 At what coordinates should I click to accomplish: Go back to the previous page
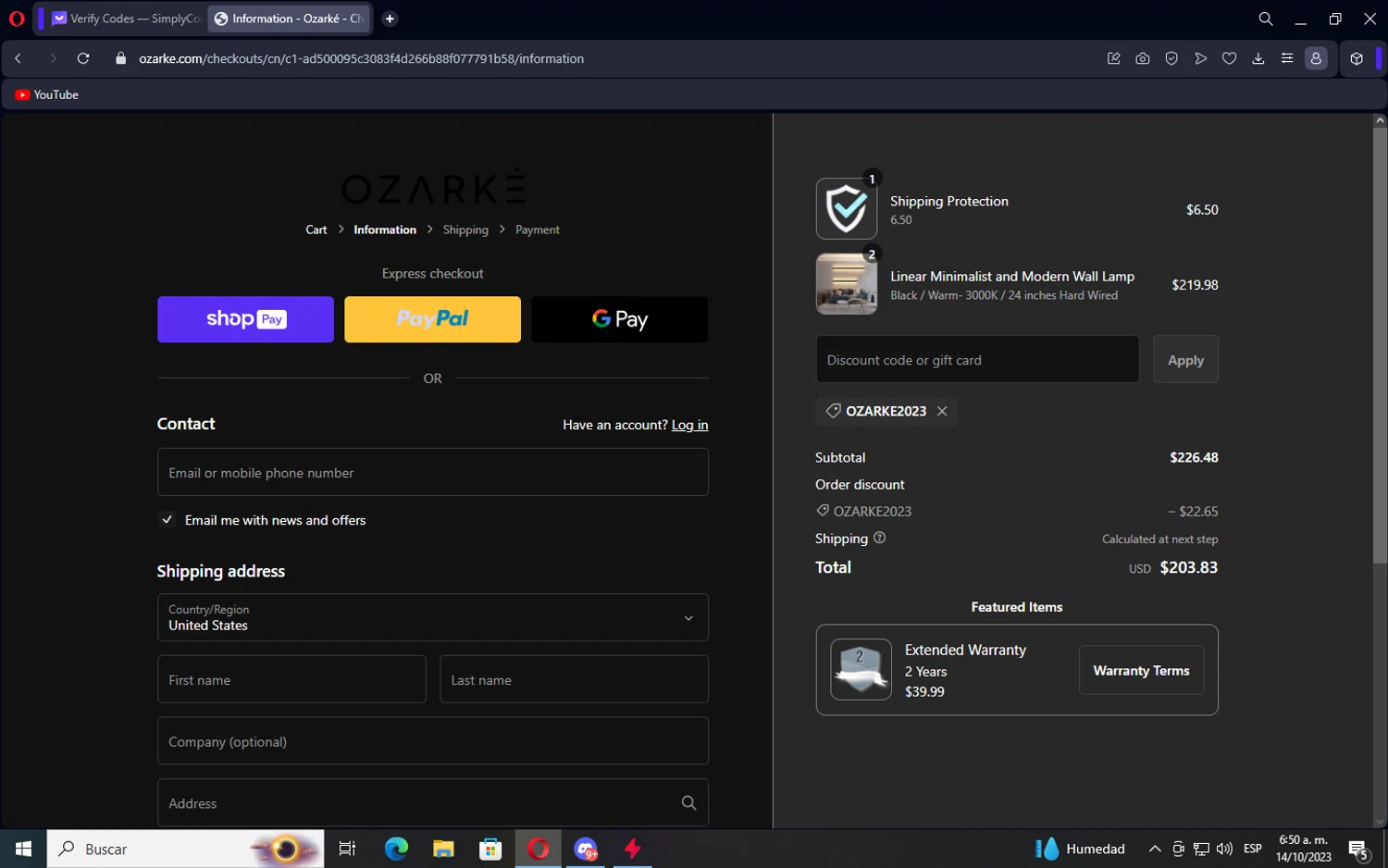point(19,58)
